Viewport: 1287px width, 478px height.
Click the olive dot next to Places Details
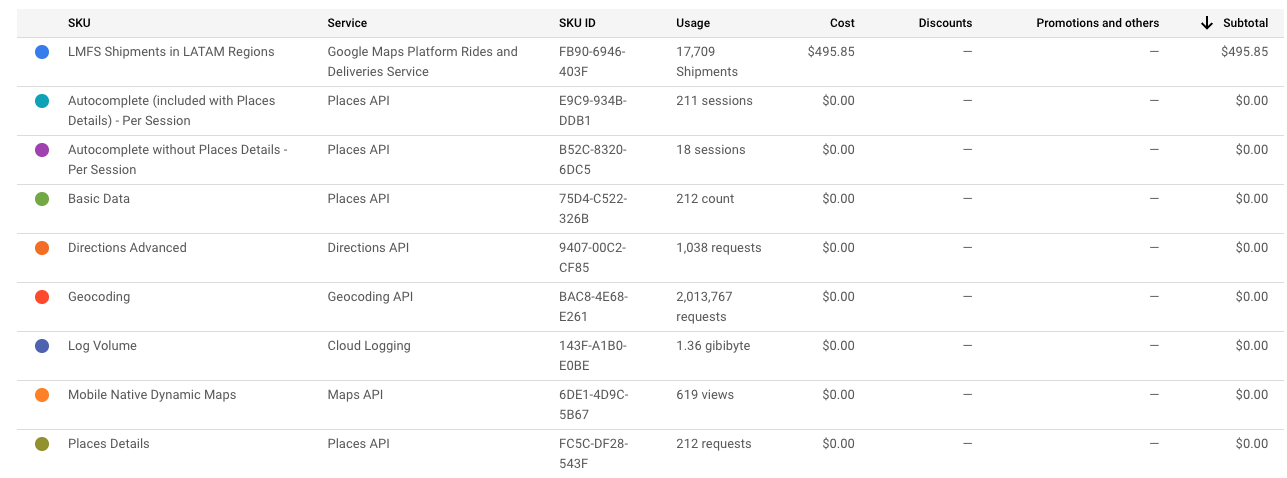(42, 444)
